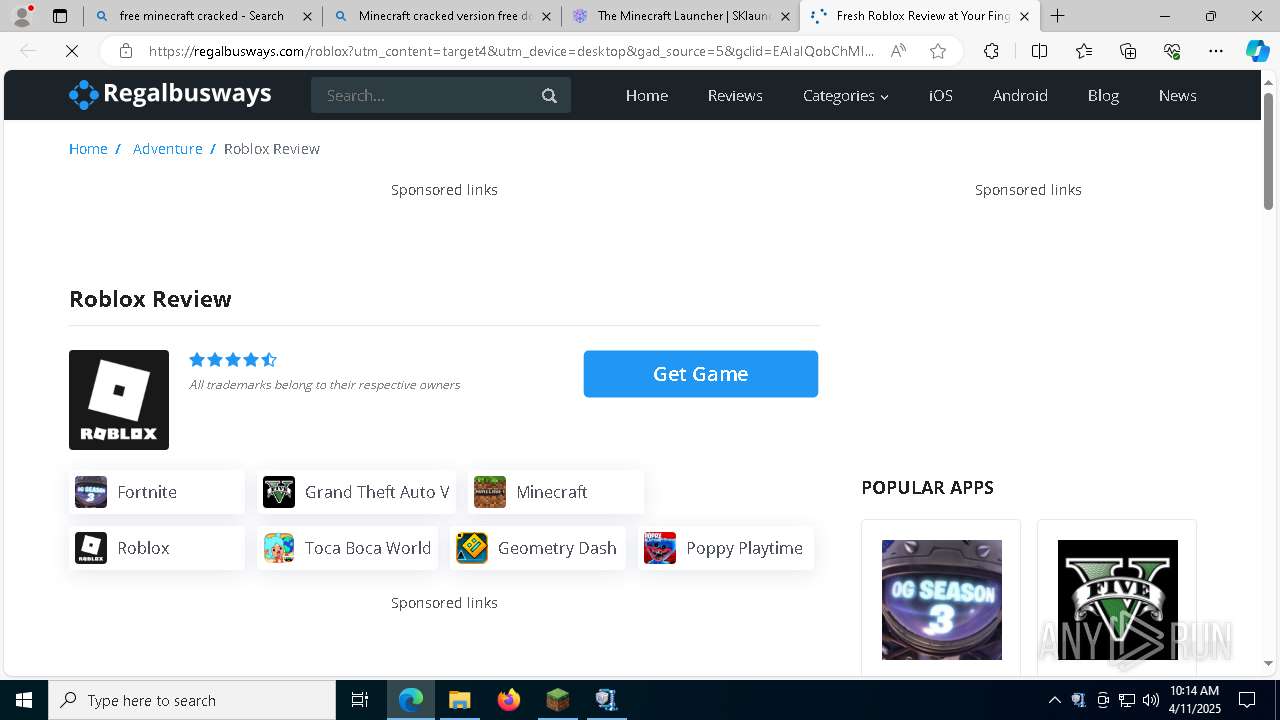The height and width of the screenshot is (720, 1280).
Task: Click the Adventure breadcrumb link
Action: 168,148
